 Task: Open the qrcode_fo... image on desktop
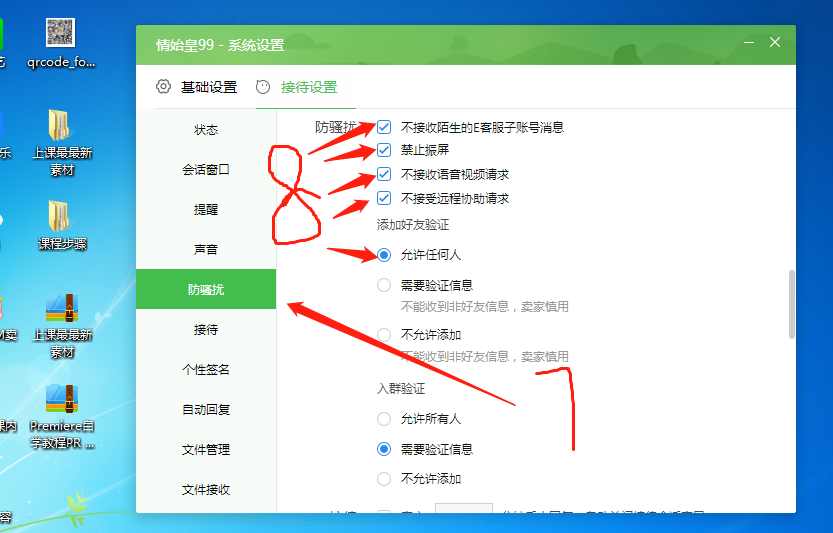click(x=60, y=43)
